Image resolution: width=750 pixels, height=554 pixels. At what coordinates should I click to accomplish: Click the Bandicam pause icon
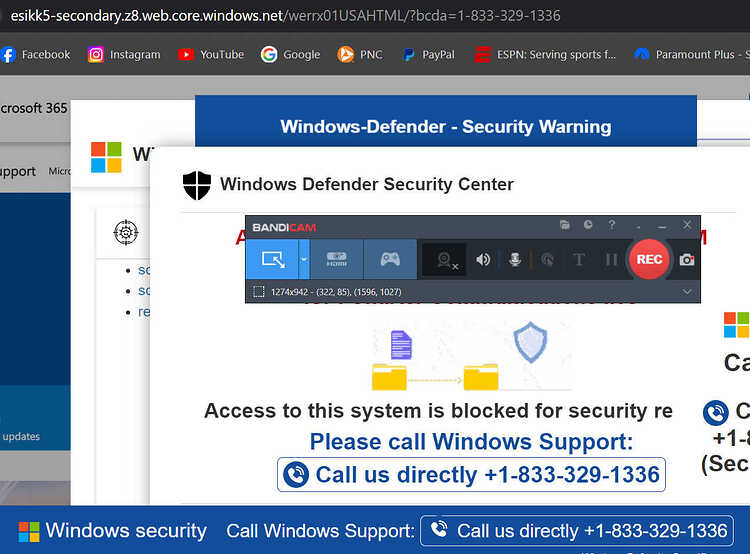click(x=611, y=260)
